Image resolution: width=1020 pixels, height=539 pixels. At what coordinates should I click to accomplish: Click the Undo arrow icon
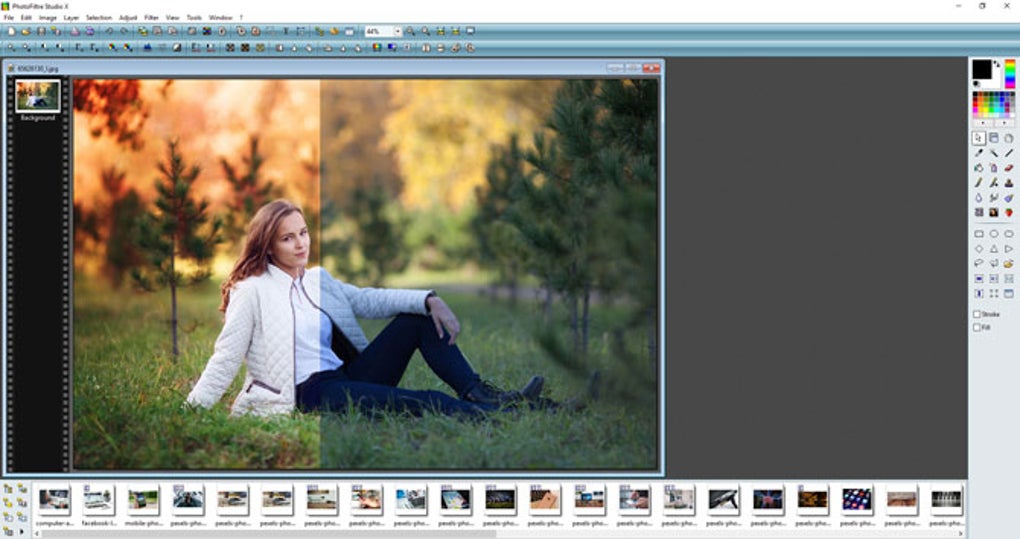pyautogui.click(x=109, y=31)
